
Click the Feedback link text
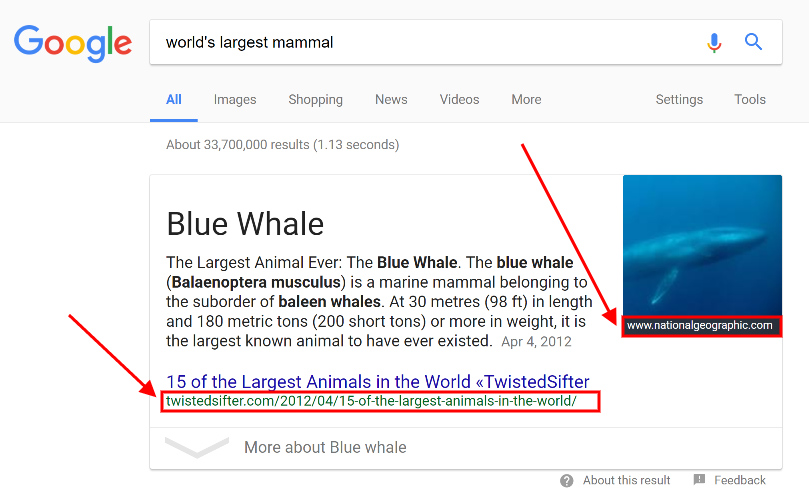pyautogui.click(x=740, y=480)
